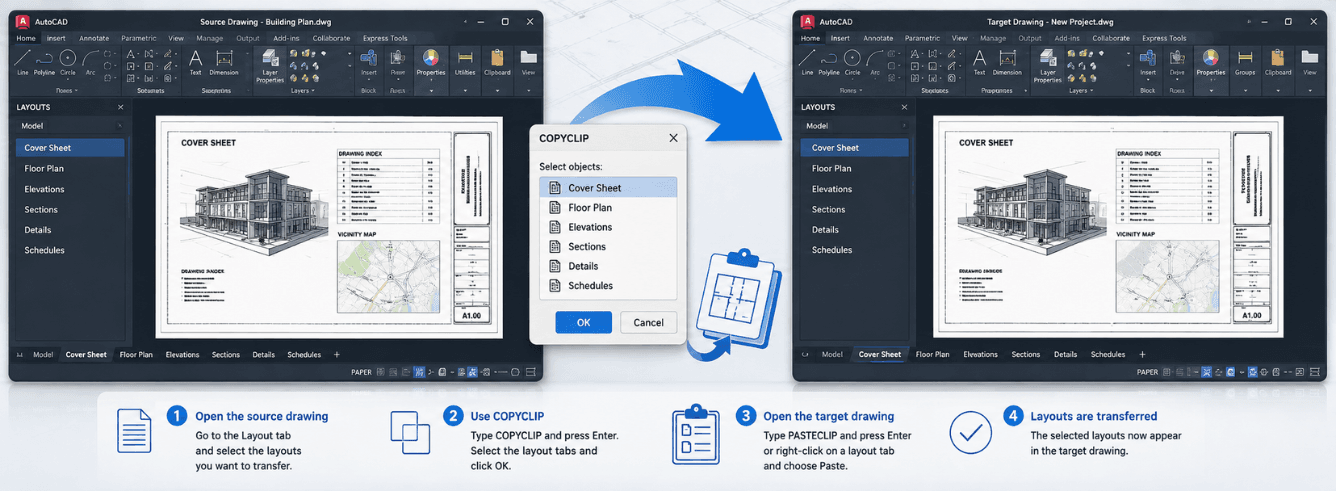
Task: Open Utilities panel in Source Drawing ribbon
Action: pos(465,62)
